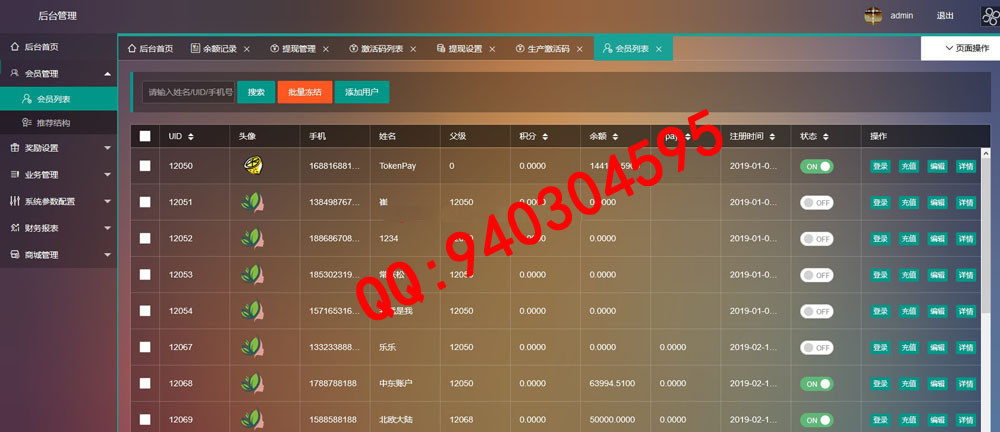Click the name/UID/phone search field
The width and height of the screenshot is (1000, 432).
point(189,92)
